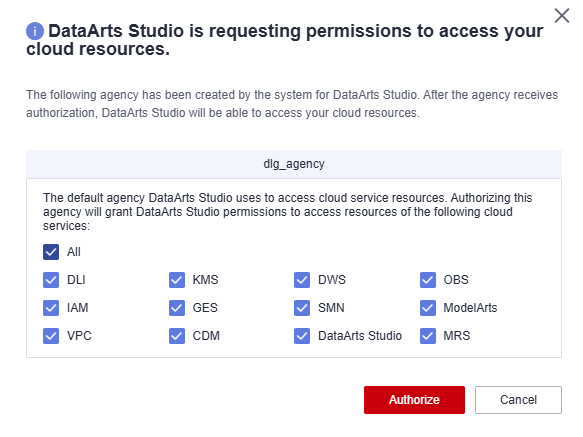Screen dimensions: 583x437
Task: Close the permissions dialog with X
Action: pyautogui.click(x=562, y=16)
